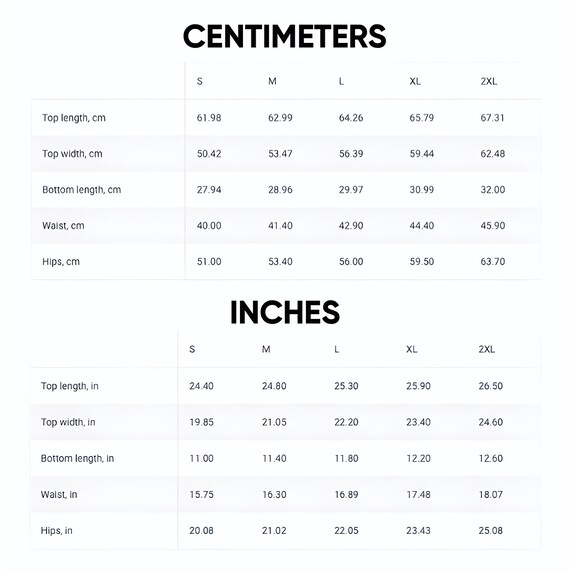Select the S column header in centimeters table
The height and width of the screenshot is (570, 570).
[200, 81]
